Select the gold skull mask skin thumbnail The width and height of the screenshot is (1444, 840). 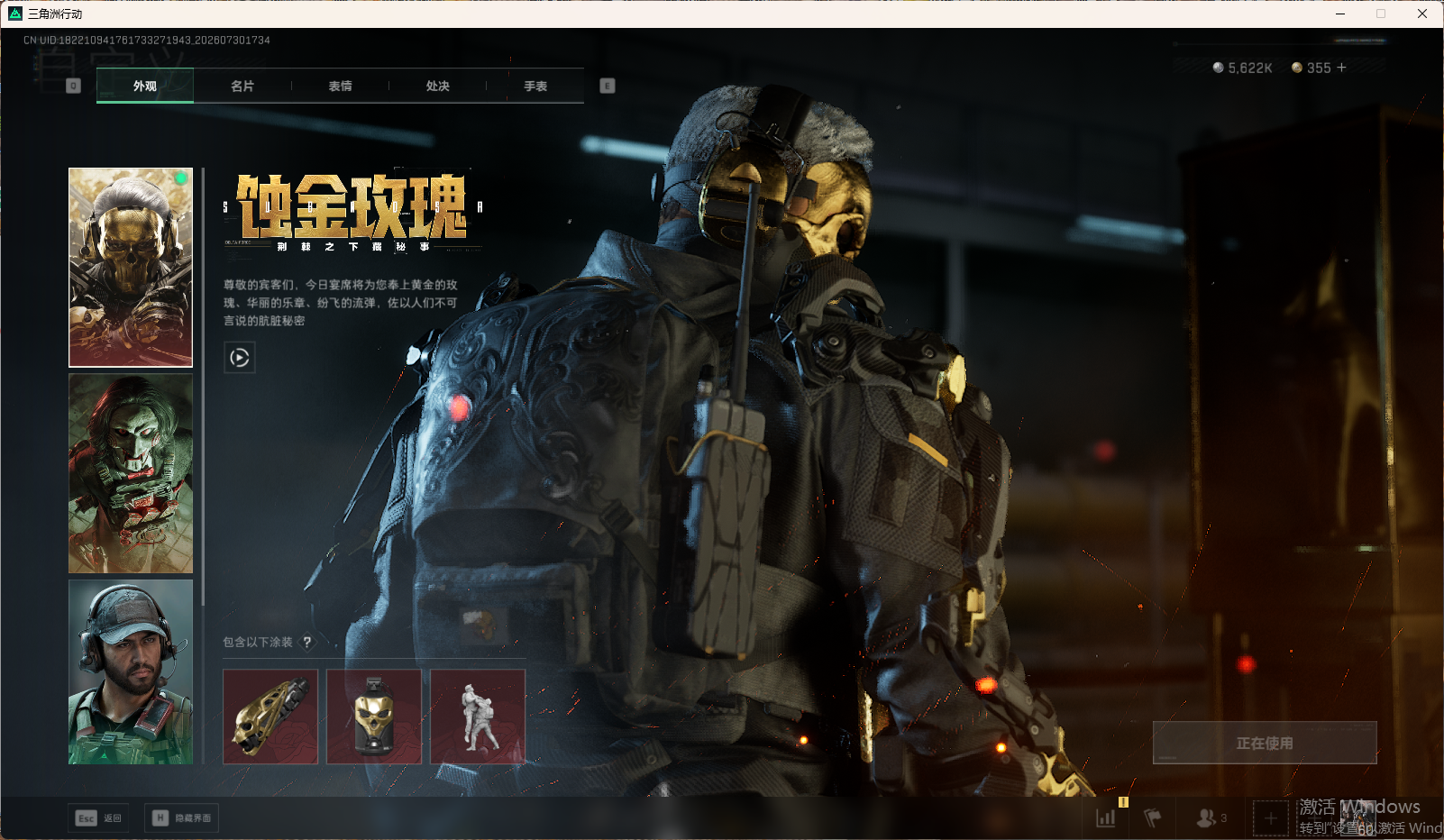tap(131, 268)
